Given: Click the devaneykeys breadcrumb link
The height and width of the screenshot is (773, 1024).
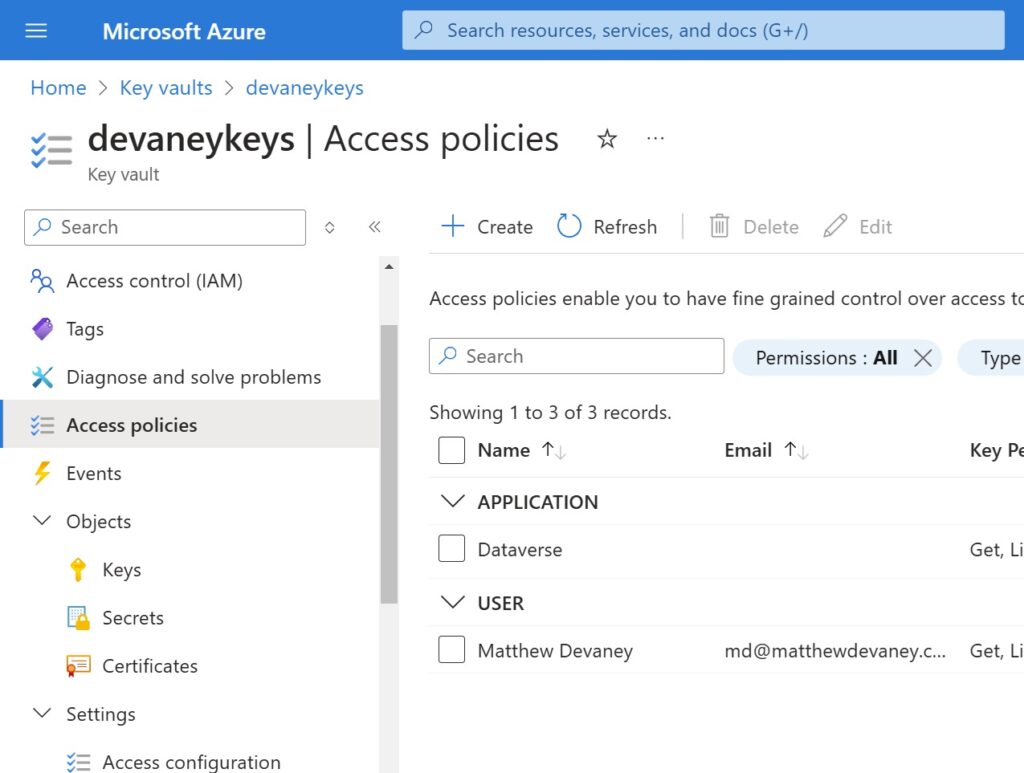Looking at the screenshot, I should point(304,87).
